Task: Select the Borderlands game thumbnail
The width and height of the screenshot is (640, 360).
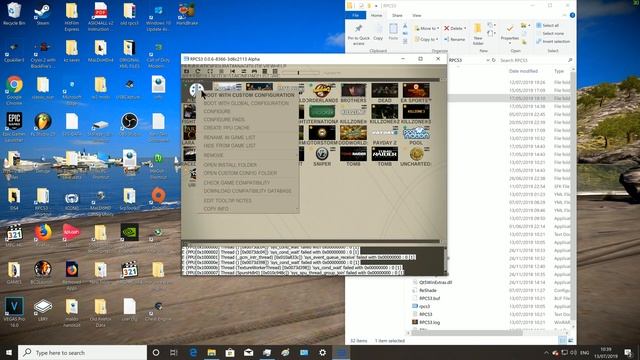Action: point(322,90)
